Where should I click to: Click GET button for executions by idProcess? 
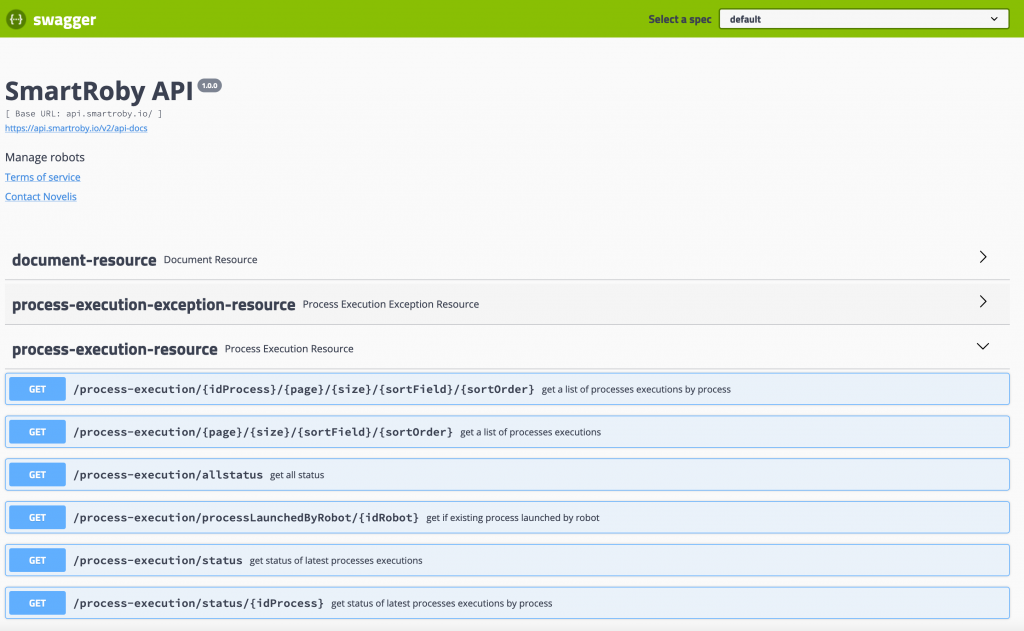tap(37, 389)
